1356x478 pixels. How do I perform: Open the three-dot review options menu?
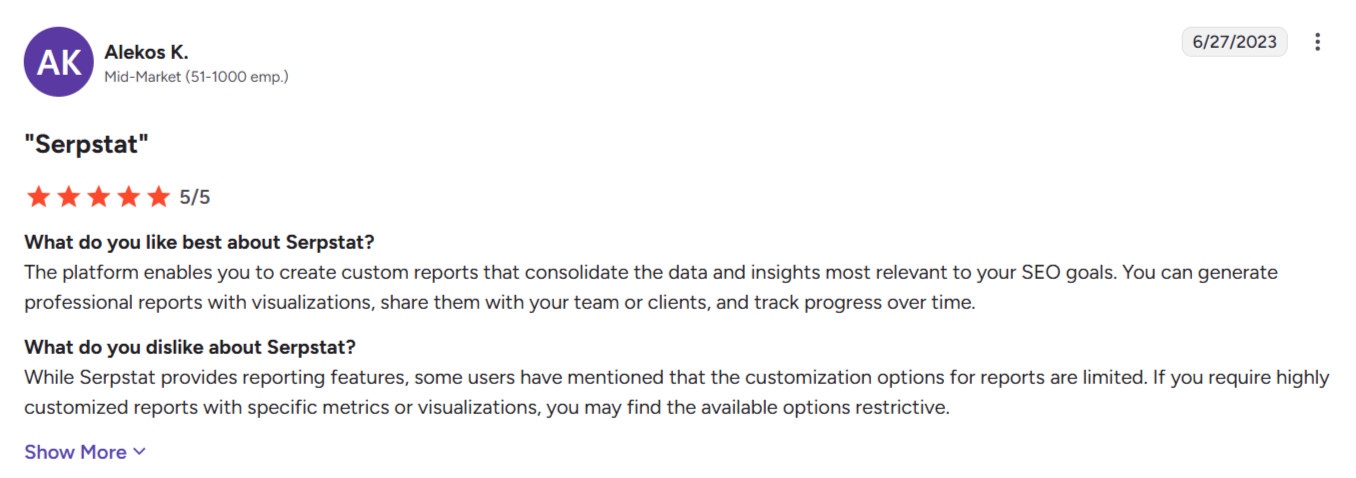(x=1317, y=42)
